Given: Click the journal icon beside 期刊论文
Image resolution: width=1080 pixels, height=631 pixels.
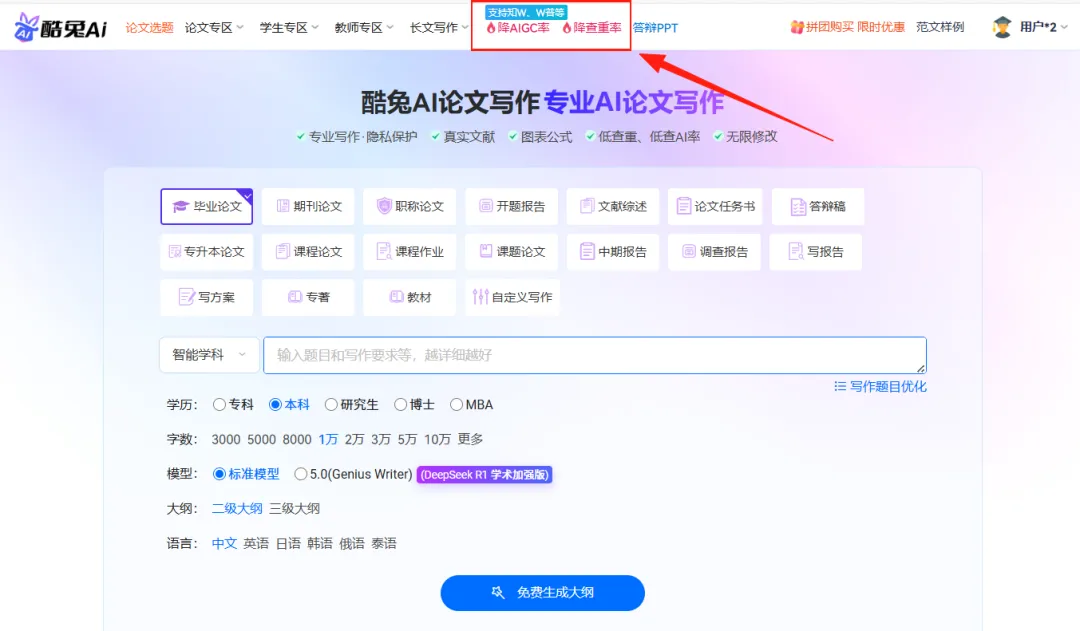Looking at the screenshot, I should pos(282,206).
